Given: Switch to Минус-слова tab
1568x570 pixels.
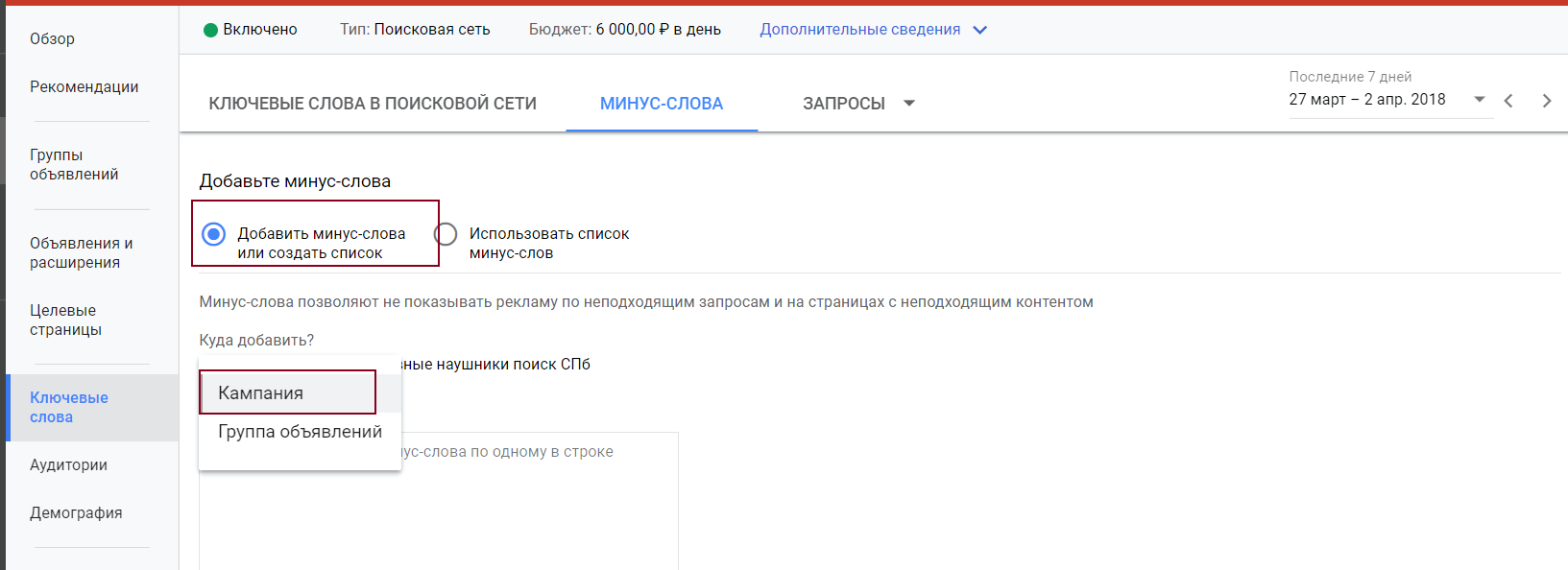Looking at the screenshot, I should [x=661, y=104].
